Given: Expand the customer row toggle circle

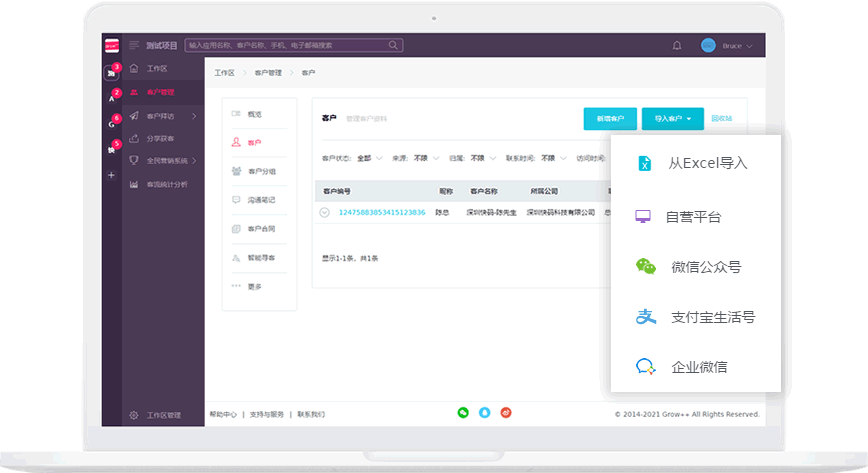Looking at the screenshot, I should pyautogui.click(x=324, y=212).
